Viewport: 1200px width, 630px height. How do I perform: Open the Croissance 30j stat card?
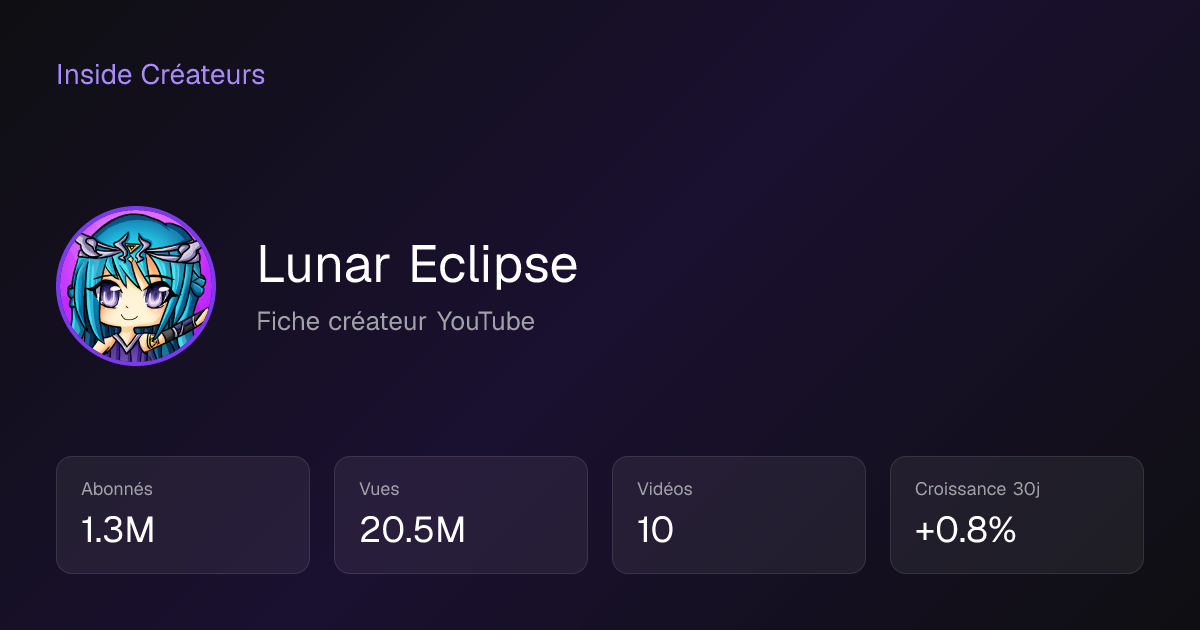1017,515
